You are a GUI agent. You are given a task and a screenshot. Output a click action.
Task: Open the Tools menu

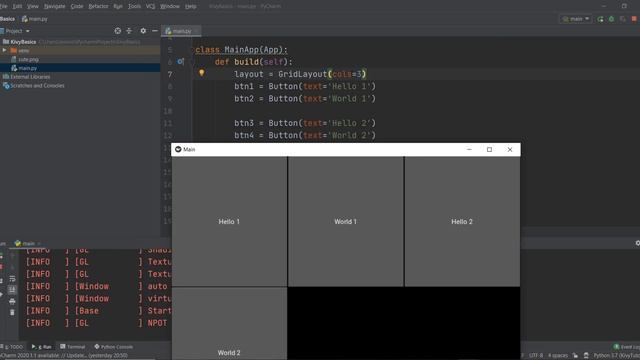pyautogui.click(x=134, y=6)
